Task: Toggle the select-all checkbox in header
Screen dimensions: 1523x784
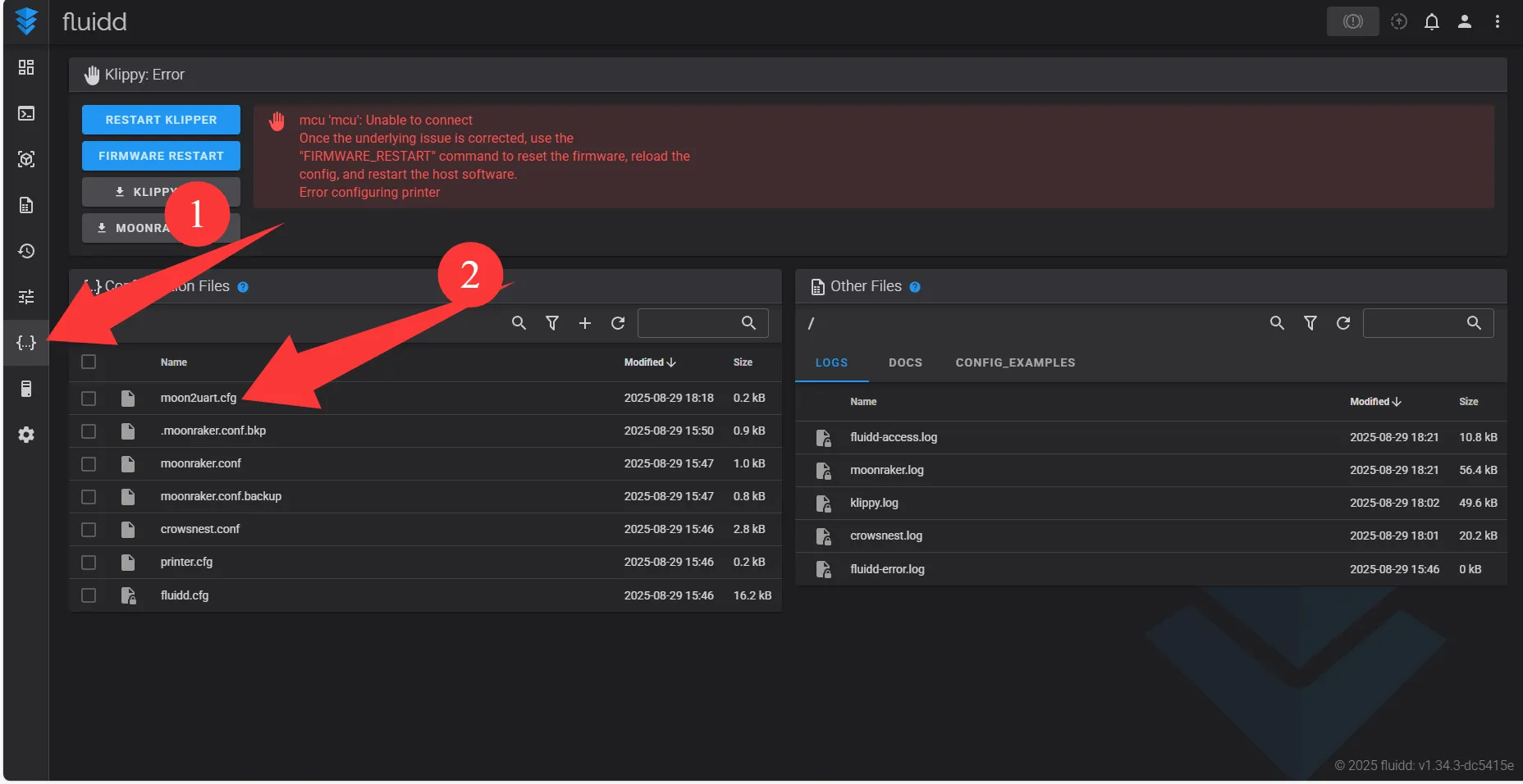Action: coord(89,362)
